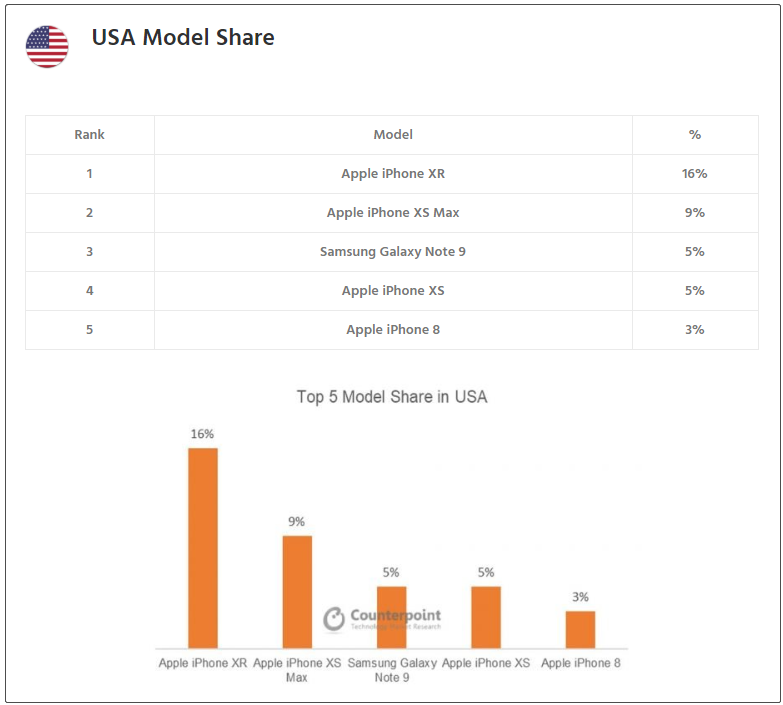Click the USA flag icon
Image resolution: width=783 pixels, height=705 pixels.
47,46
